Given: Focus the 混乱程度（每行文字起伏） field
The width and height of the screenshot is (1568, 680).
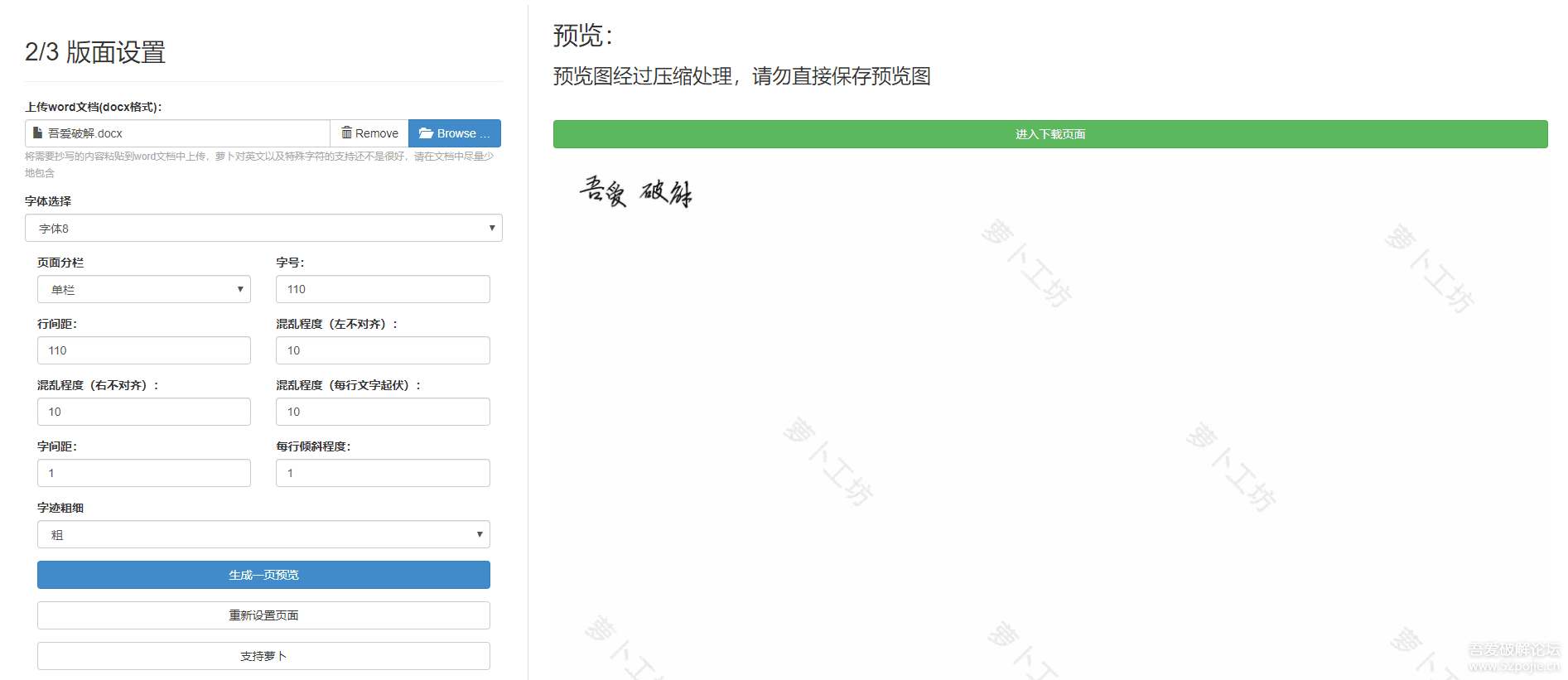Looking at the screenshot, I should pyautogui.click(x=383, y=412).
